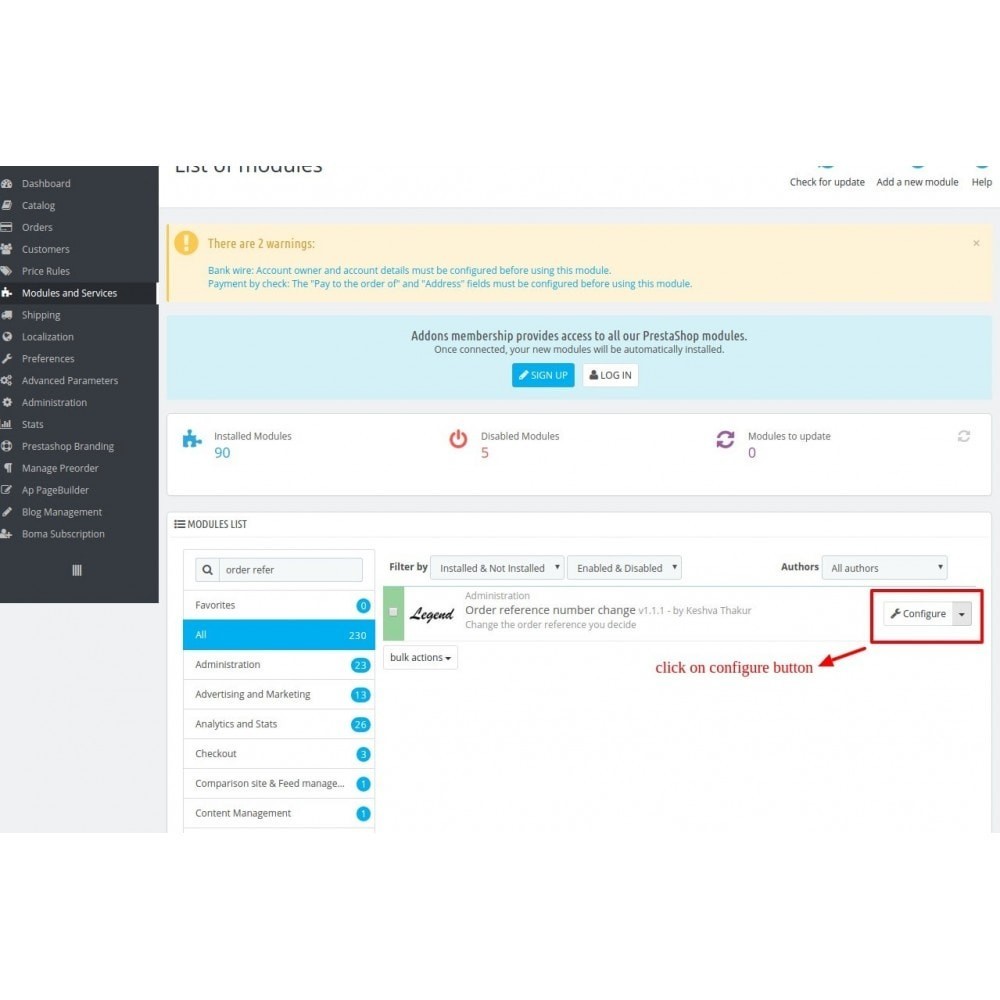This screenshot has height=1000, width=1000.
Task: Select the Advertising and Marketing category
Action: click(279, 695)
